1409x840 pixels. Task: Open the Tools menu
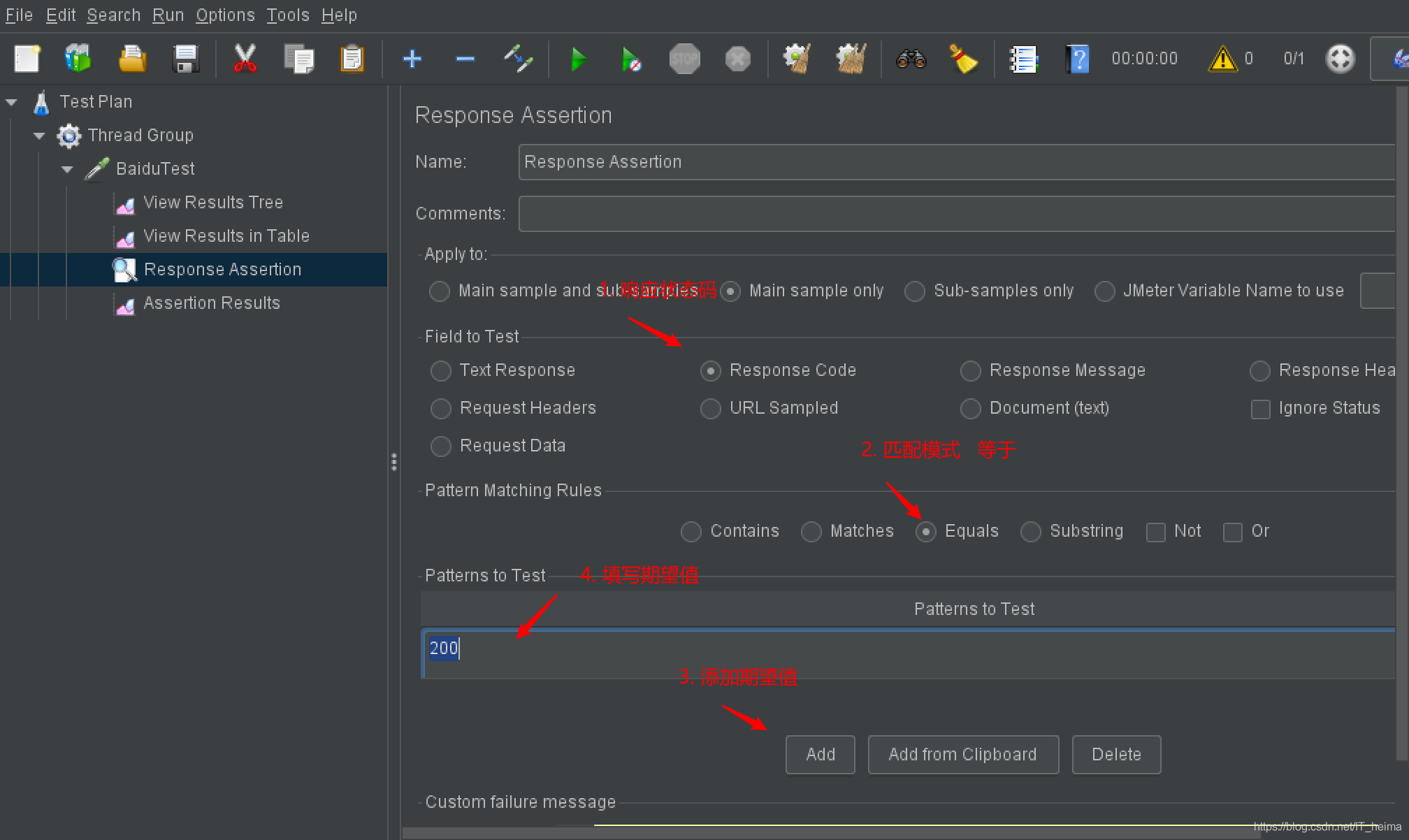[288, 15]
